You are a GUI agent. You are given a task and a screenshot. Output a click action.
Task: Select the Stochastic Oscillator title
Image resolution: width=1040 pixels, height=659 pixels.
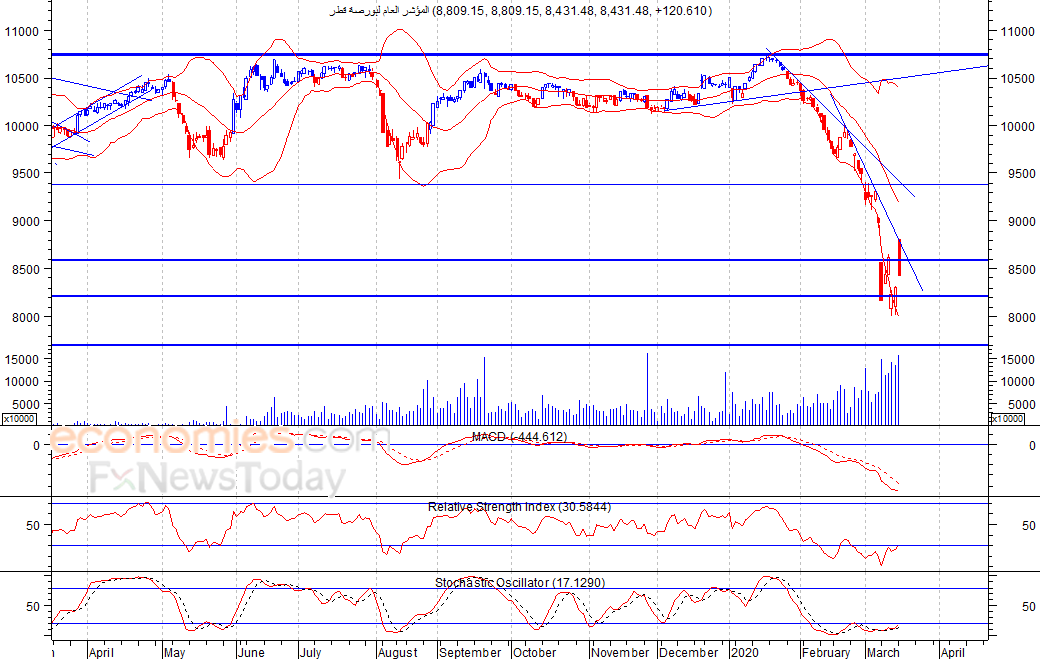pyautogui.click(x=520, y=583)
